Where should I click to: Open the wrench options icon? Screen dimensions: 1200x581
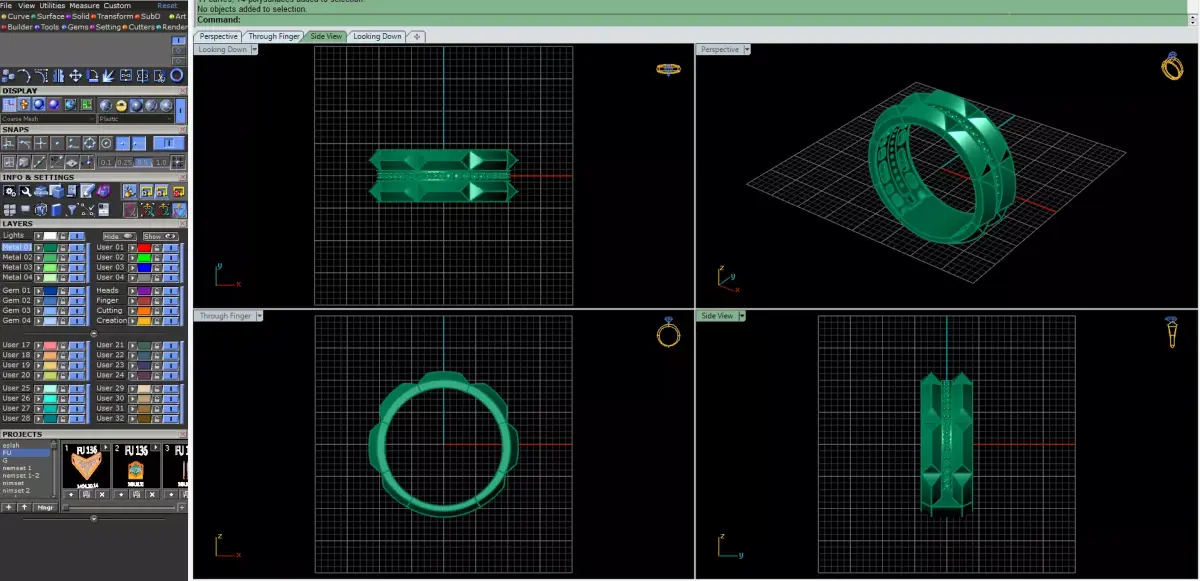[x=25, y=191]
